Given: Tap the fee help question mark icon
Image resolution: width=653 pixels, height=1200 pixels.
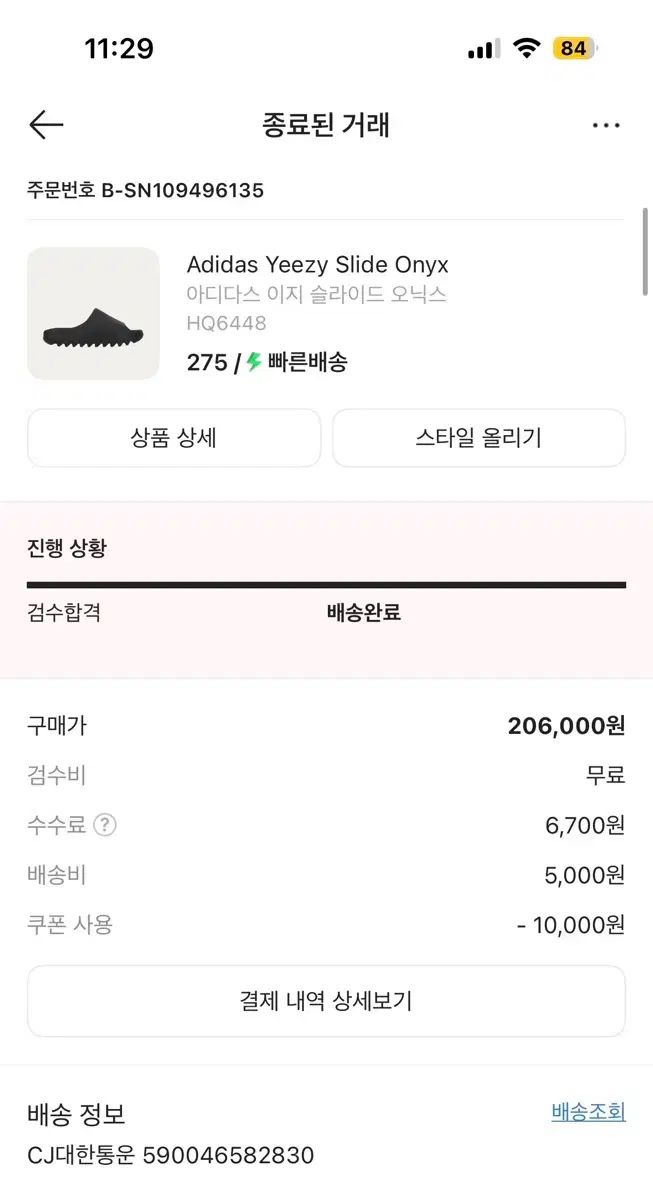Looking at the screenshot, I should coord(105,826).
